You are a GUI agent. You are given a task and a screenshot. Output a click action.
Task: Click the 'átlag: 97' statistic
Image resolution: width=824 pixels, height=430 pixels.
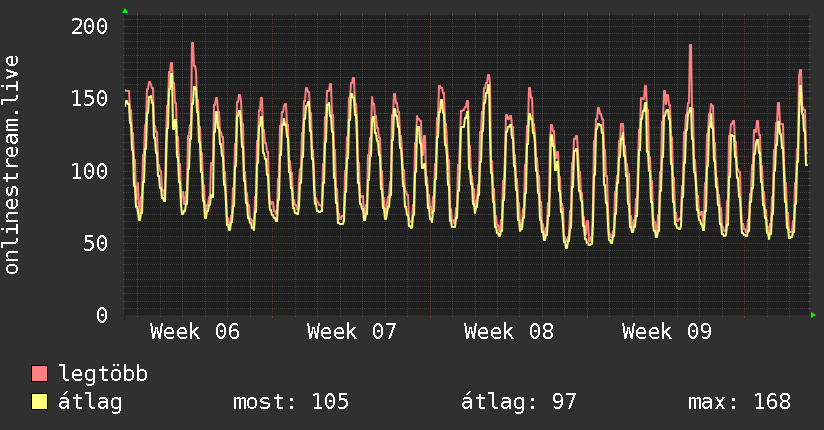tap(519, 402)
